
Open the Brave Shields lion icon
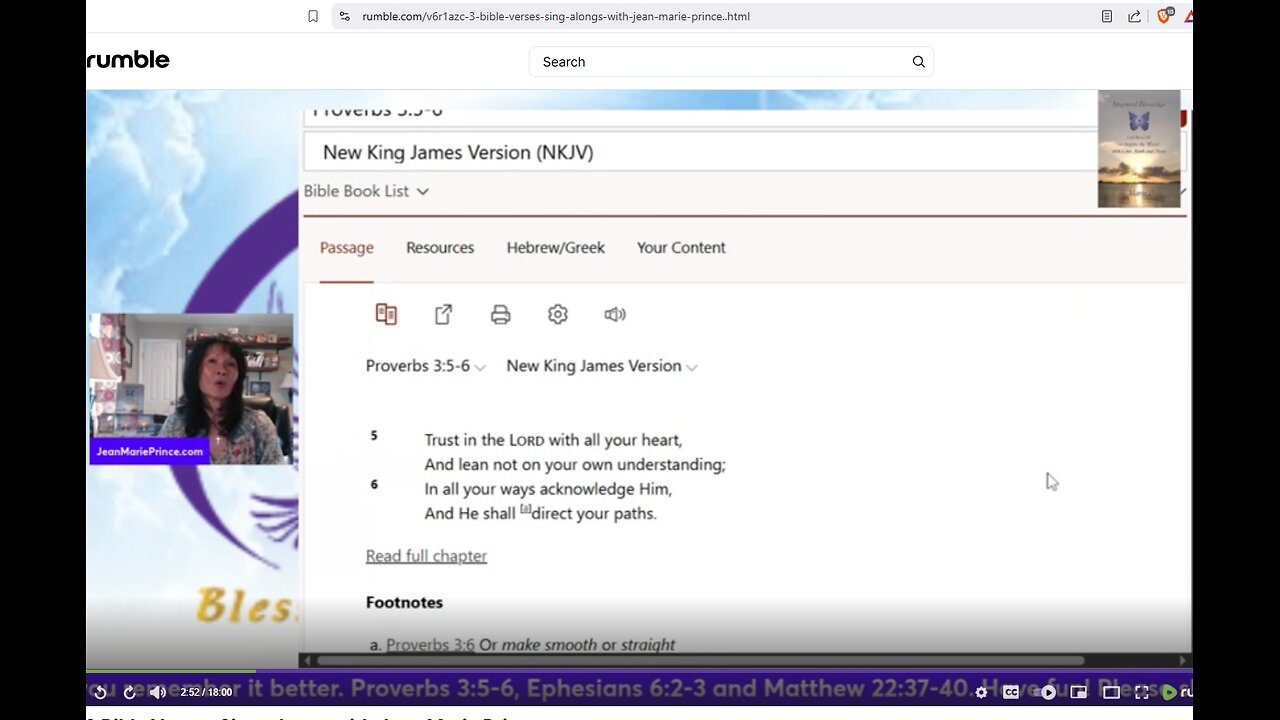(x=1164, y=16)
